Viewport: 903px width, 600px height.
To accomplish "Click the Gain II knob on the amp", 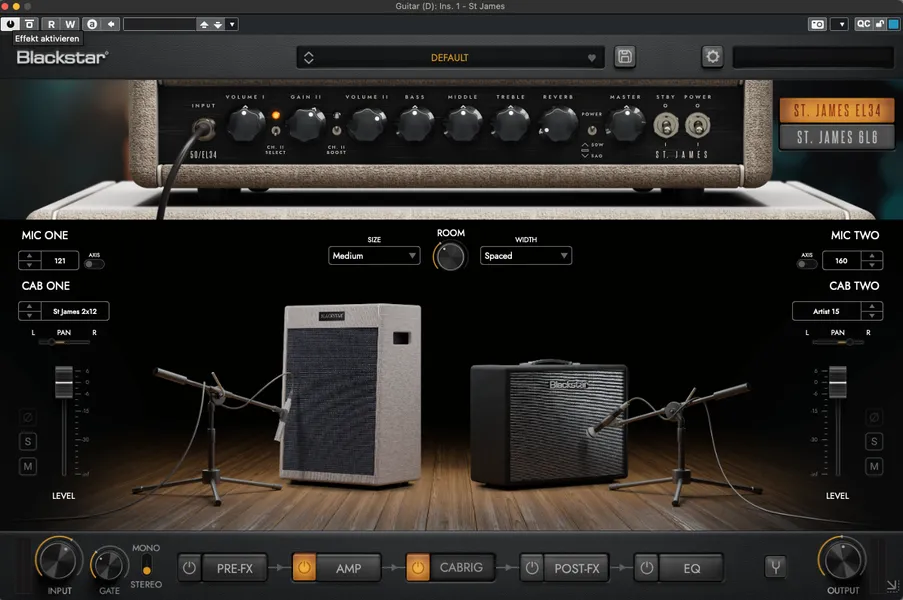I will point(307,124).
